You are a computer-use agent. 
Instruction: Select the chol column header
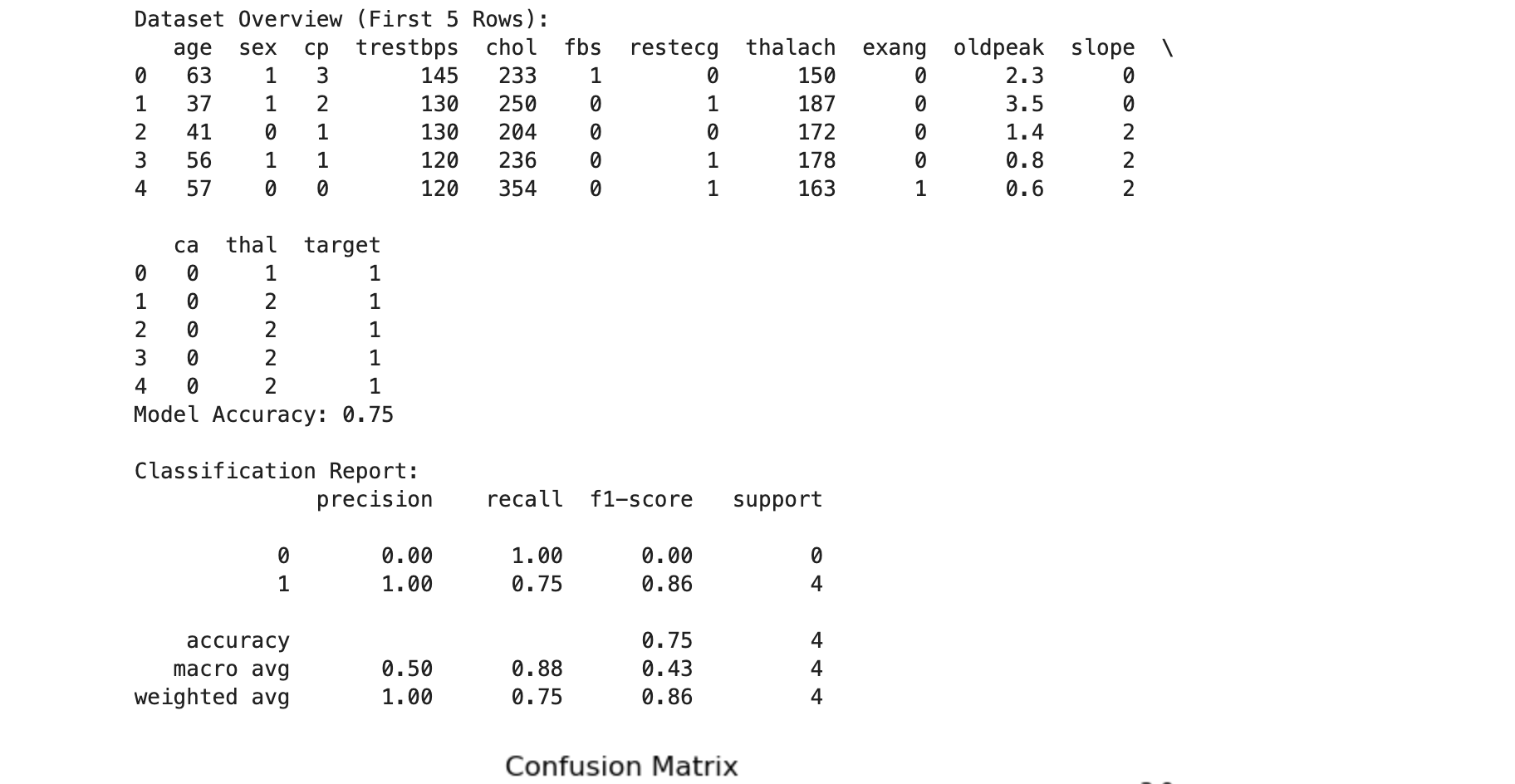coord(511,48)
